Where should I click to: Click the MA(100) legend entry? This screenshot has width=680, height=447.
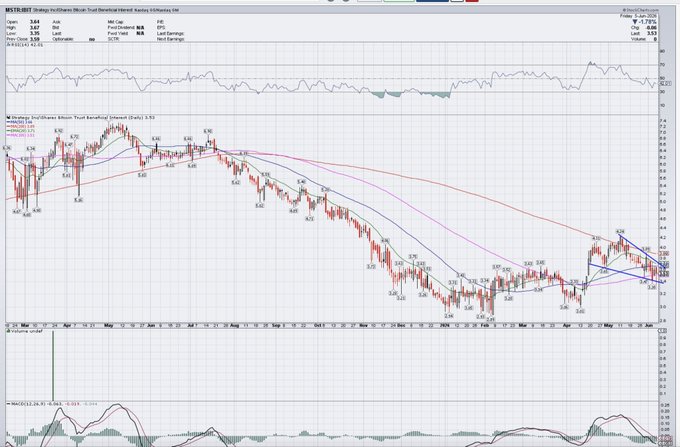pos(19,135)
